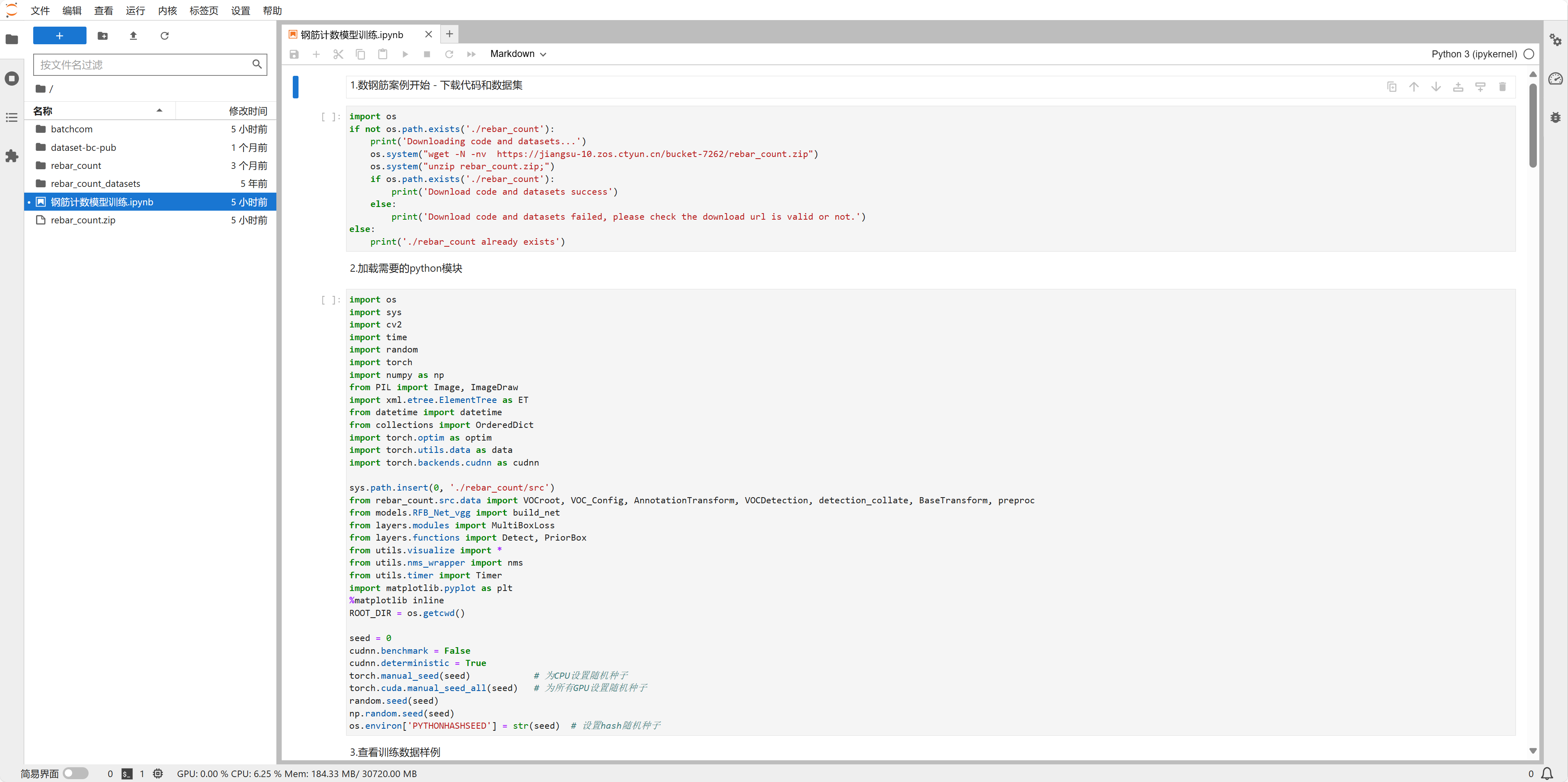This screenshot has width=1568, height=782.
Task: Open the debugger bug panel
Action: 1556,118
